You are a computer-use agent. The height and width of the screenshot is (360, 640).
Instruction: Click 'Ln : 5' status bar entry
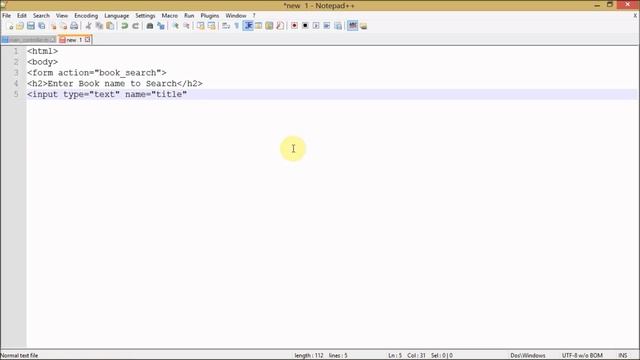395,356
